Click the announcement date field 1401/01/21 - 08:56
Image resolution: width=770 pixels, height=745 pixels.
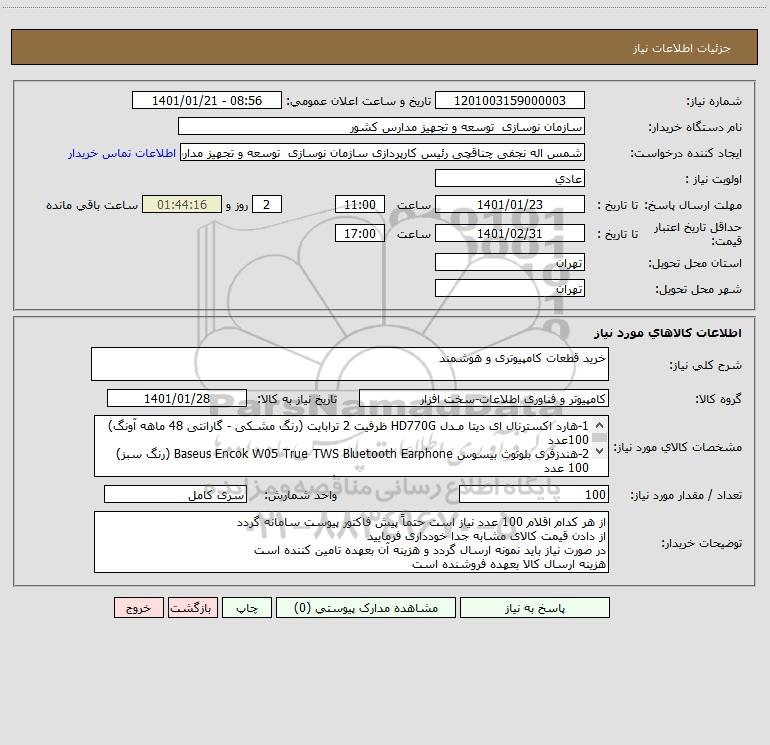click(x=207, y=100)
